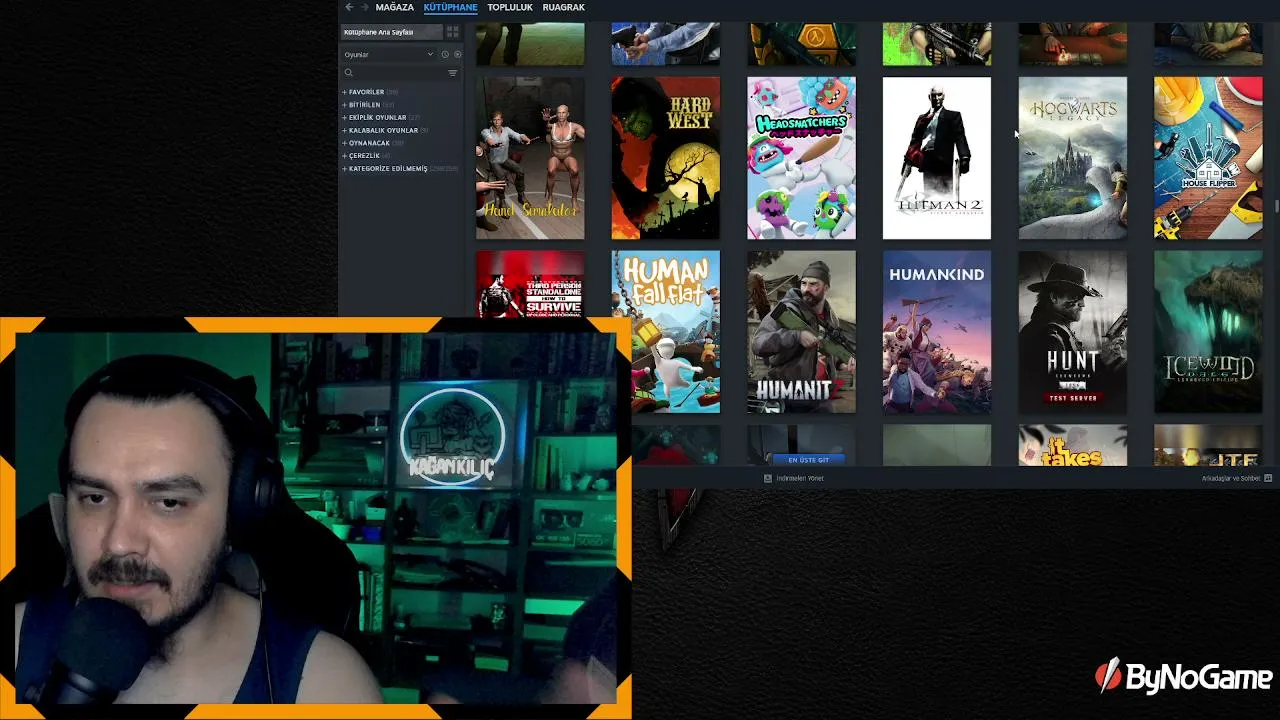Expand the EKİPLİK OYUNLAR category
Image resolution: width=1280 pixels, height=720 pixels.
point(381,118)
